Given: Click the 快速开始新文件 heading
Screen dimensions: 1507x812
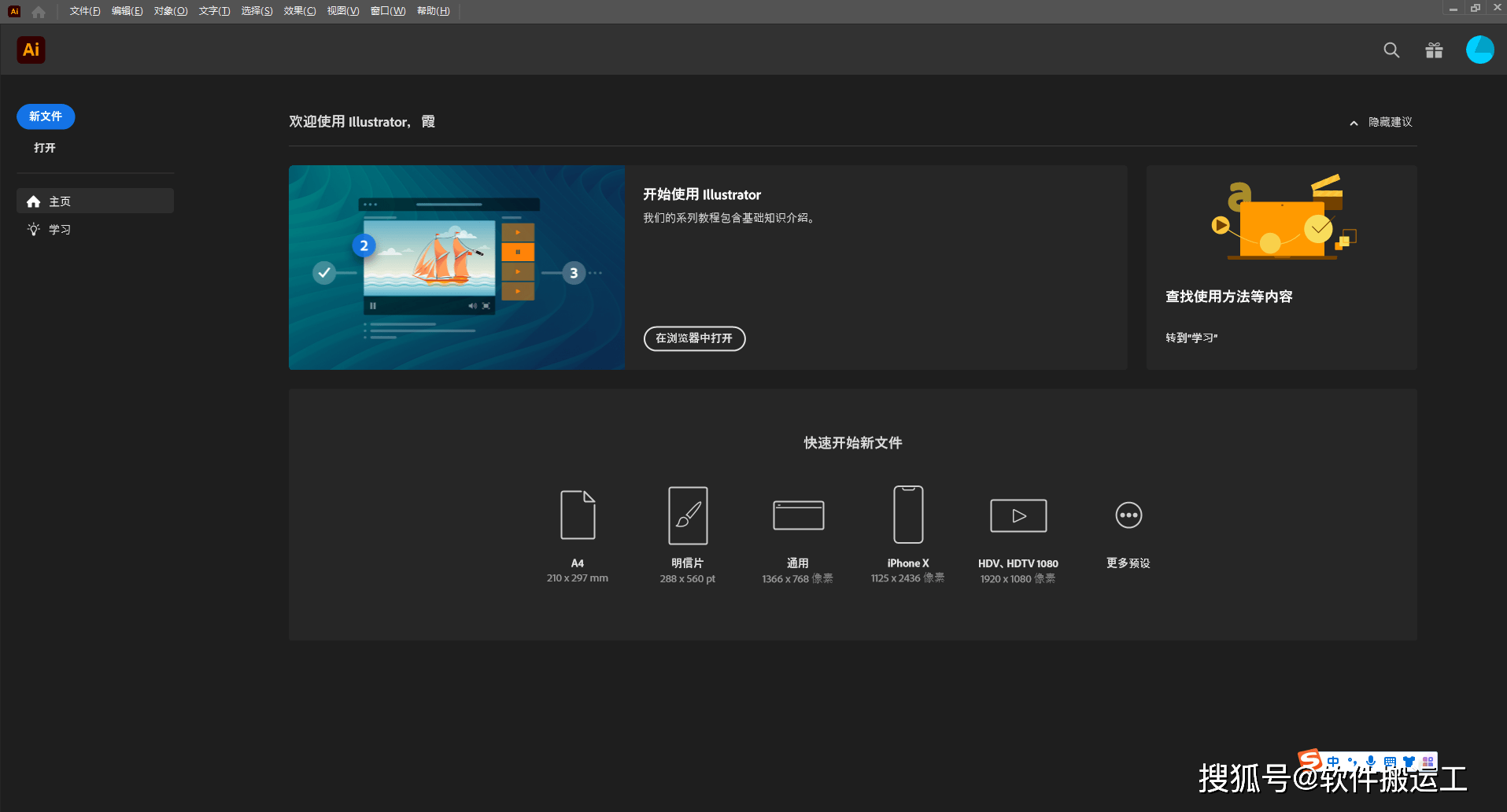Looking at the screenshot, I should click(853, 443).
